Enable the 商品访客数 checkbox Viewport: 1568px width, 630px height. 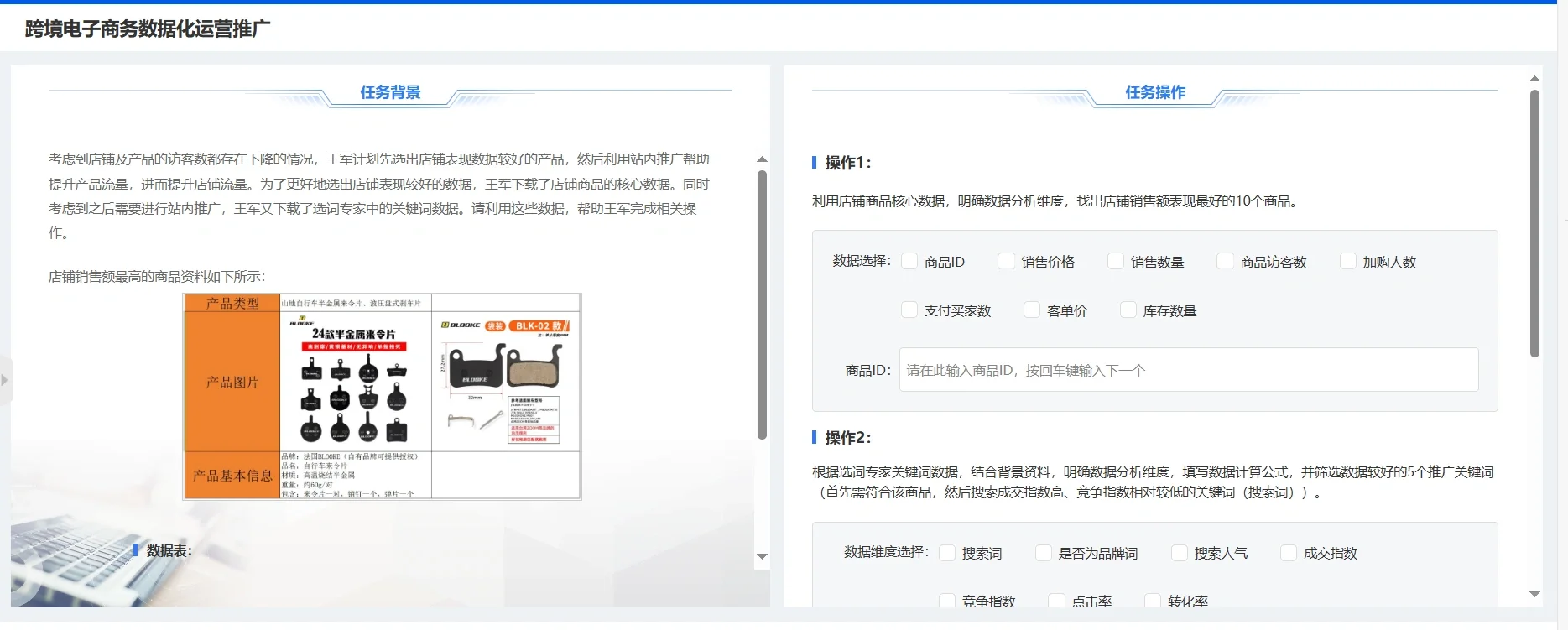[x=1225, y=261]
